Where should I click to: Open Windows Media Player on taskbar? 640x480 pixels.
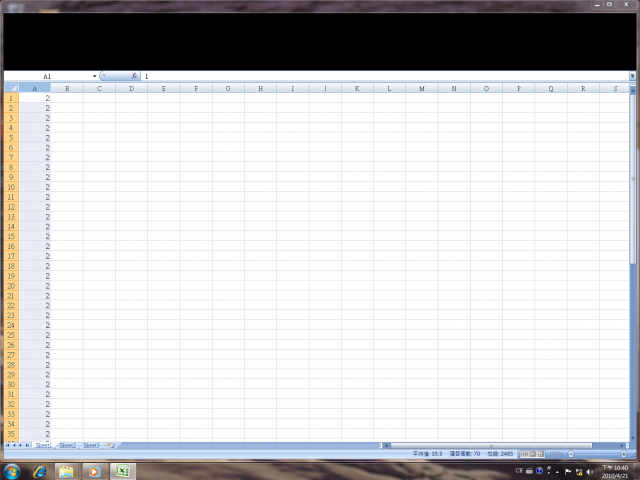95,472
